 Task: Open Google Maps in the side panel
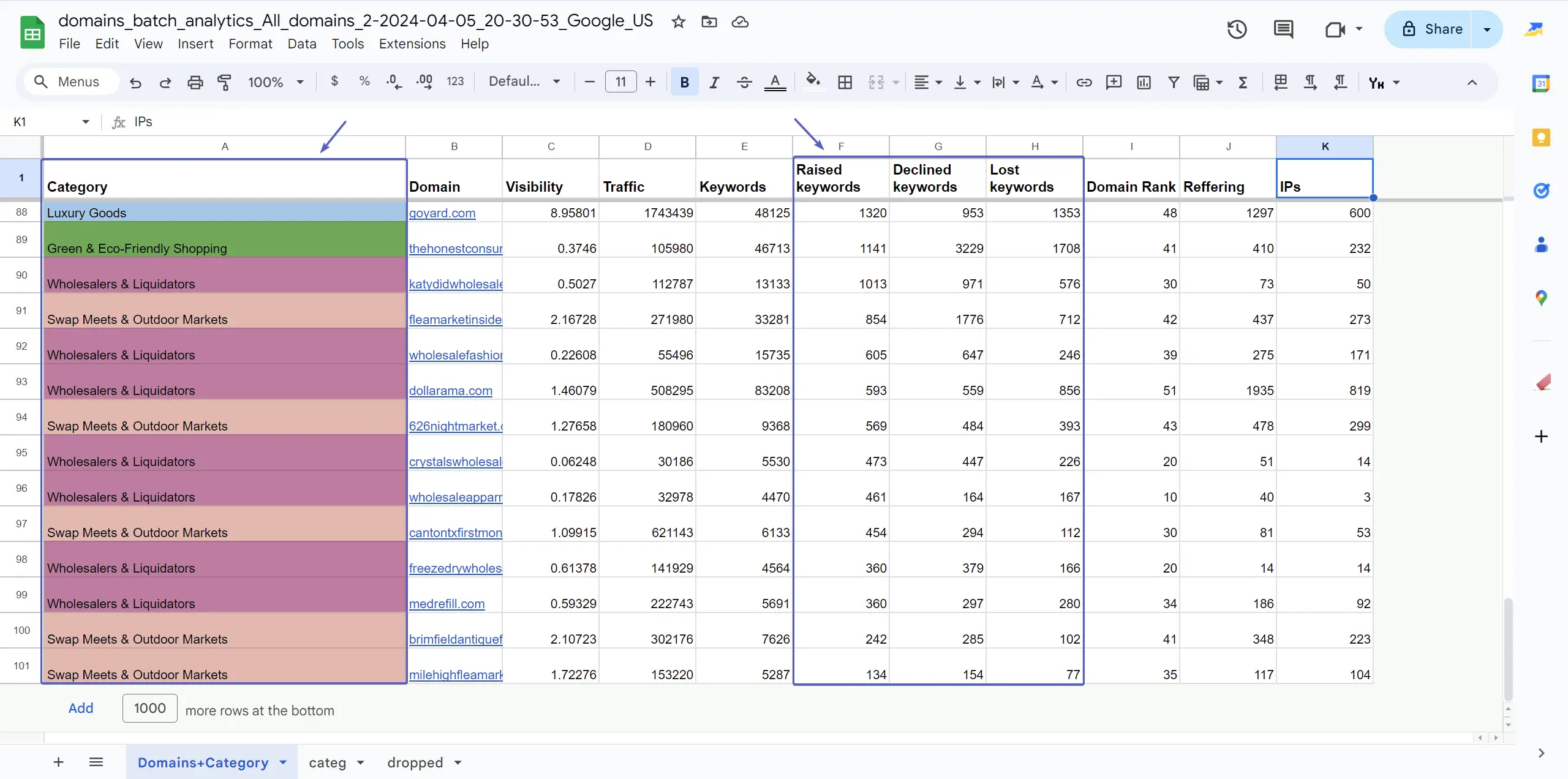[1542, 298]
